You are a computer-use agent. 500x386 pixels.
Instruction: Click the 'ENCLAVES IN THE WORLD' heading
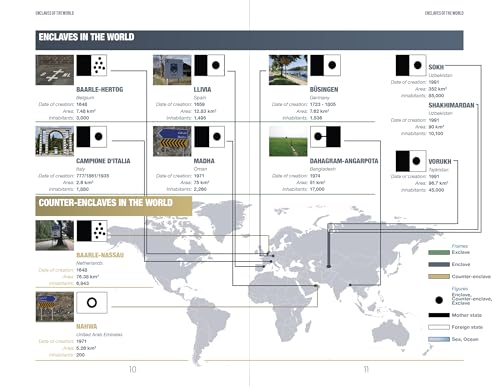[x=86, y=37]
